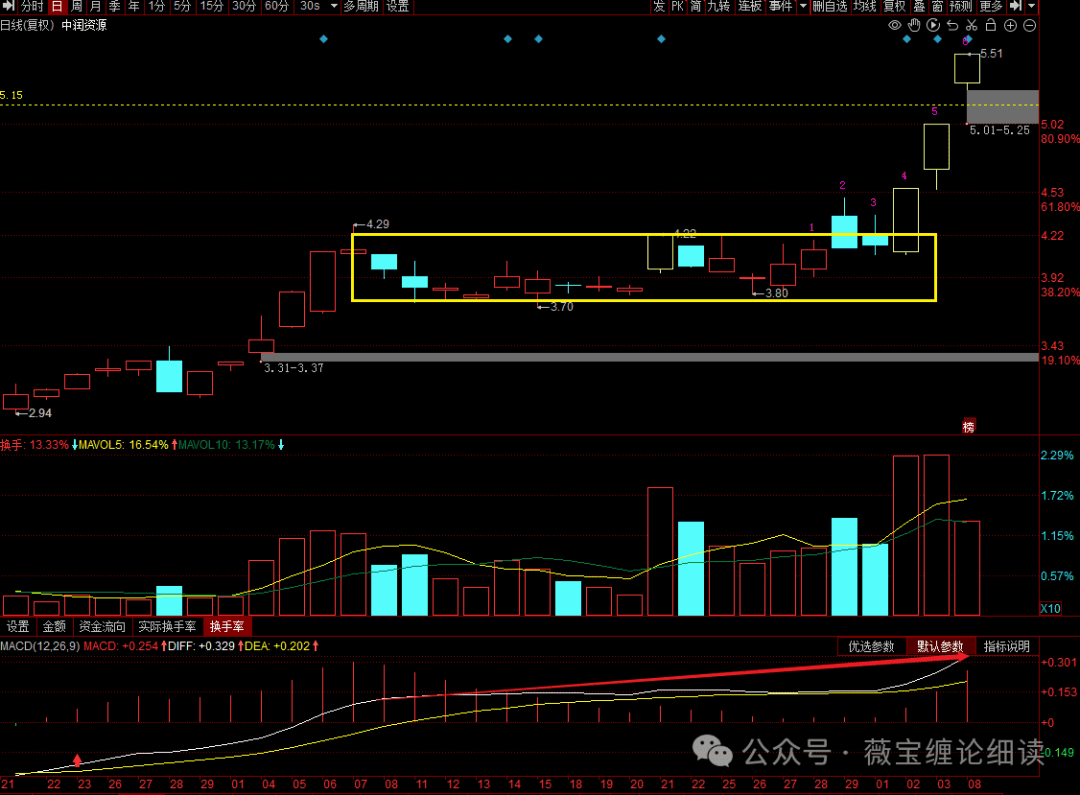Select the 月 monthly period tab

95,6
